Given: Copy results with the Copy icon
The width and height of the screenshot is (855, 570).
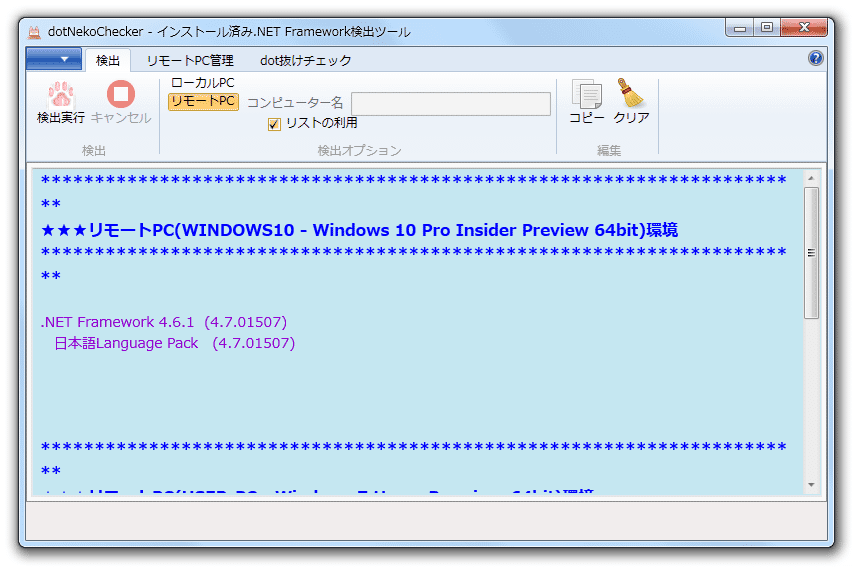Looking at the screenshot, I should coord(587,102).
